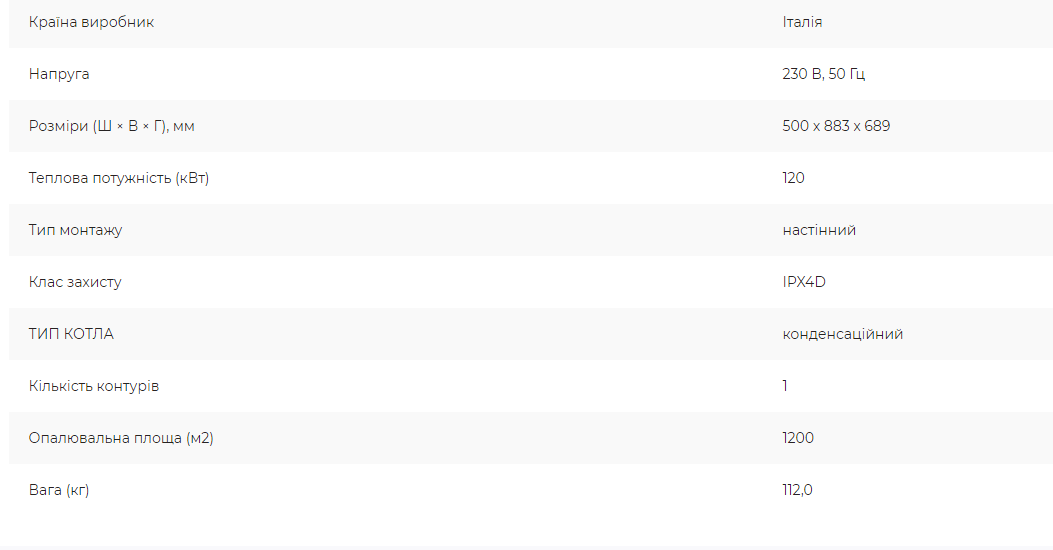Select the "500 x 883 x 689" dimensions value
This screenshot has height=550, width=1053.
[836, 126]
